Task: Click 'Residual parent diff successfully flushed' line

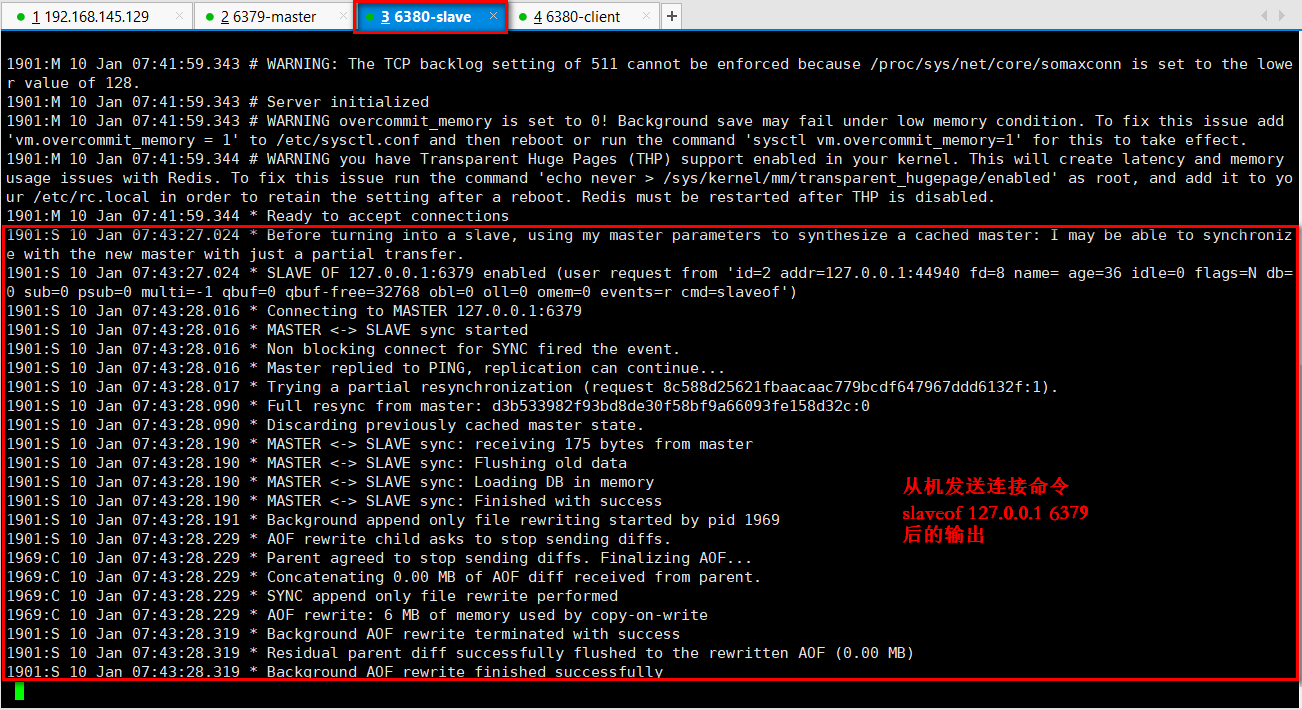Action: click(x=460, y=653)
